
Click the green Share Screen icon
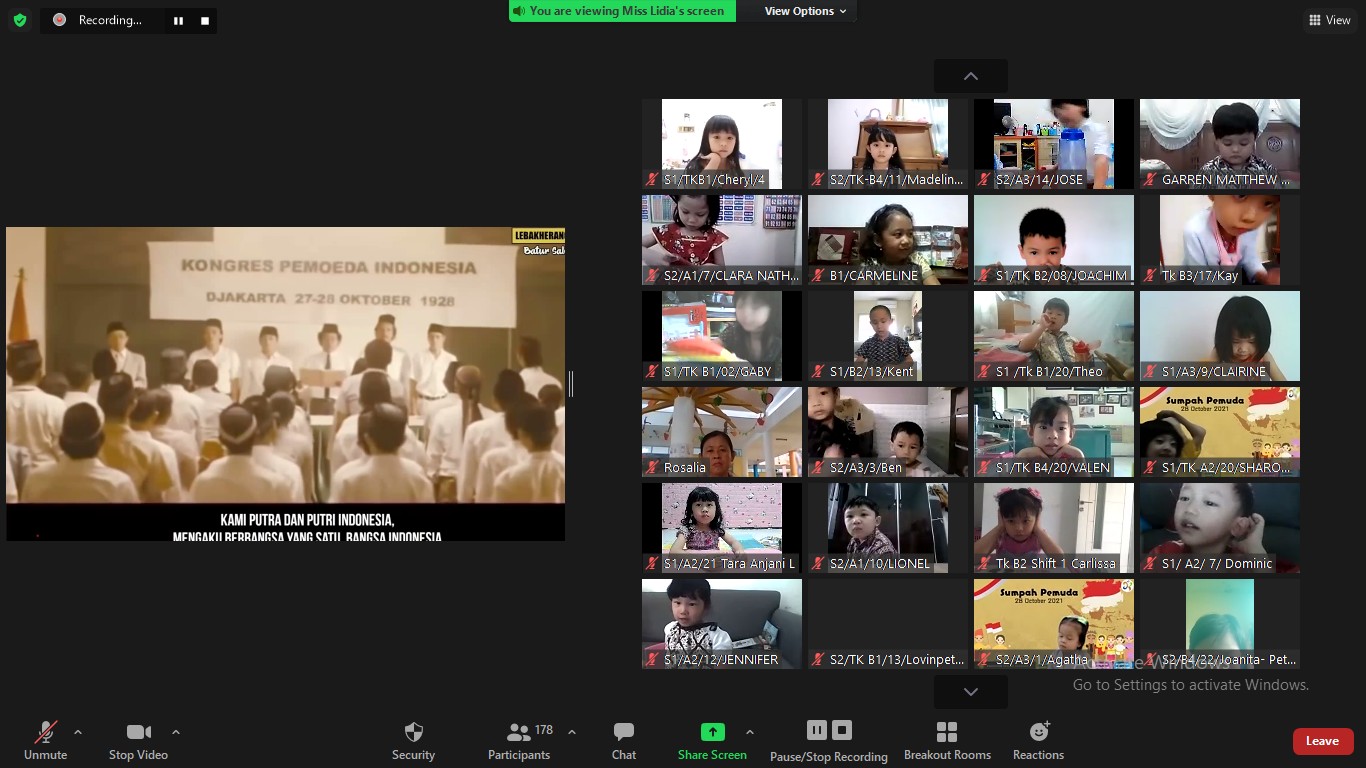tap(712, 732)
